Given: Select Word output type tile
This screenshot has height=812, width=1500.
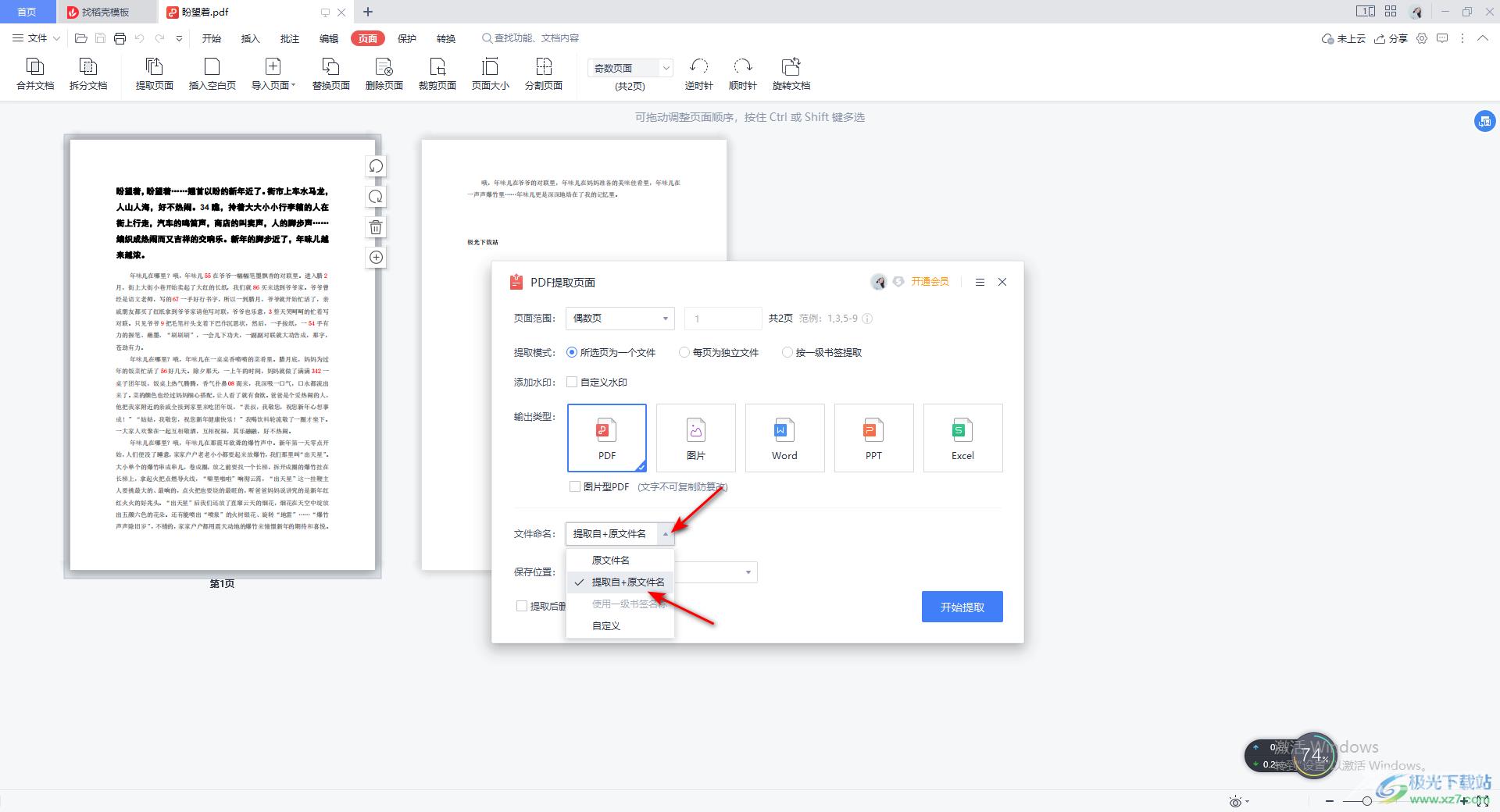Looking at the screenshot, I should tap(784, 438).
